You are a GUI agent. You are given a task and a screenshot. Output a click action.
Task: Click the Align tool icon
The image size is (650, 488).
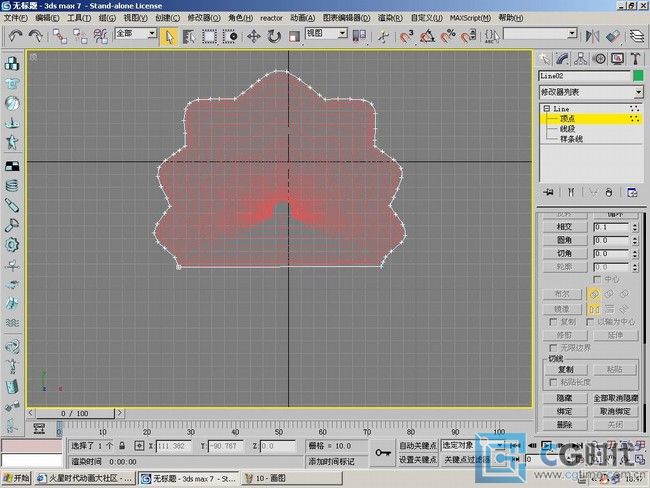613,36
